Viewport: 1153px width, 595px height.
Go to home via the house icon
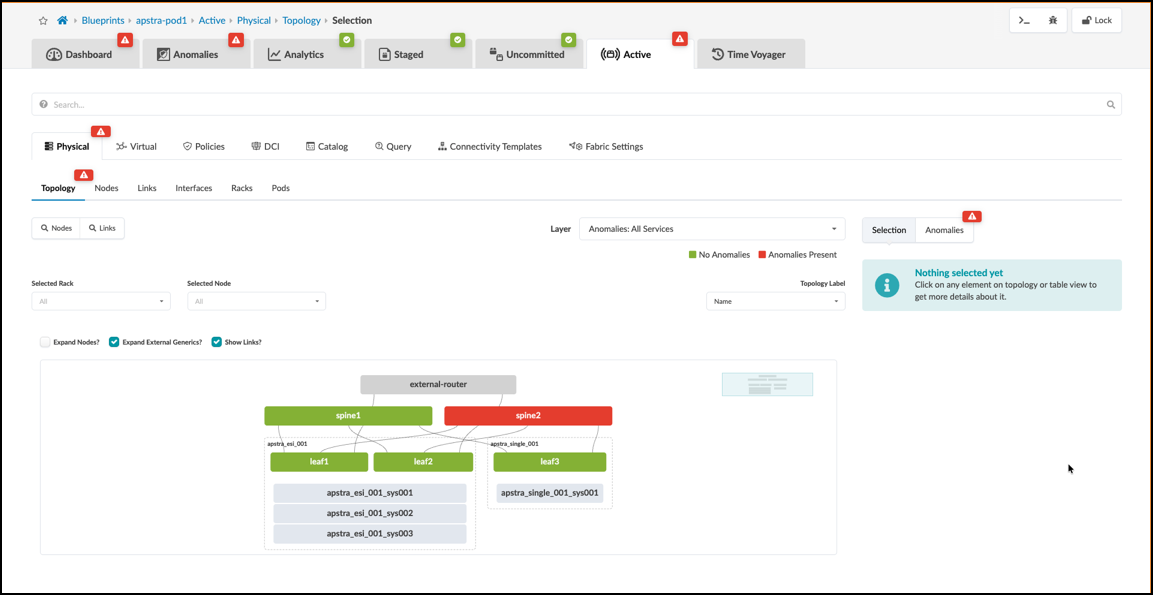pos(63,21)
